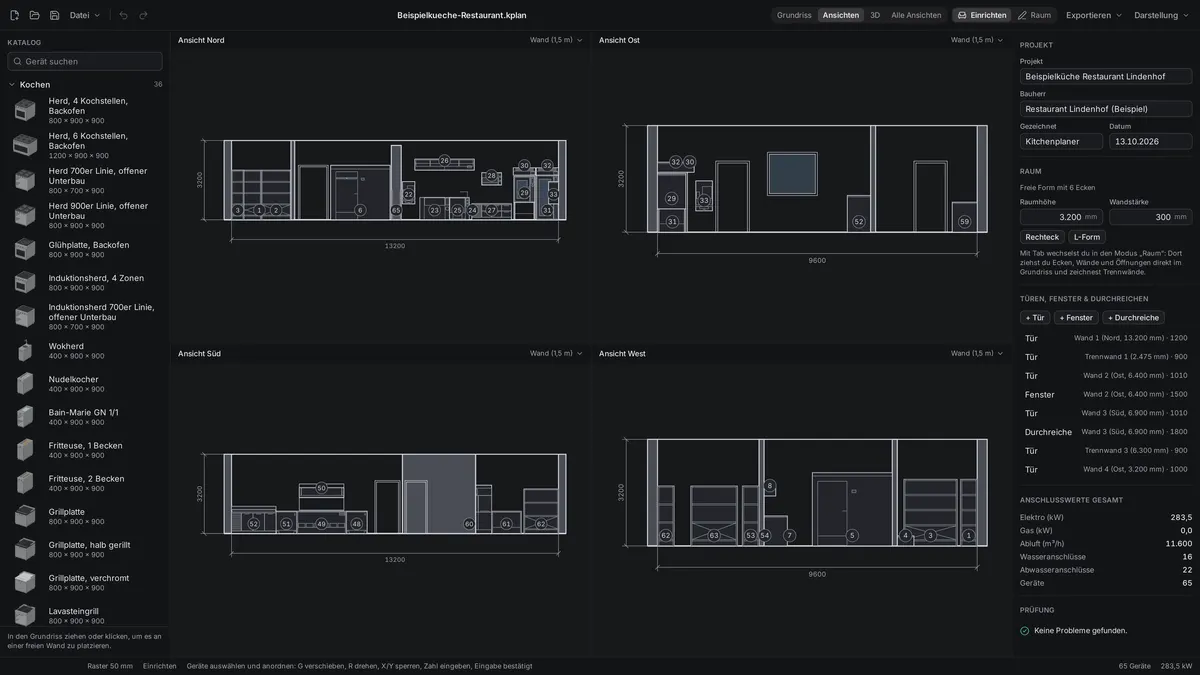The width and height of the screenshot is (1200, 675).
Task: Open Wand dropdown for Ansicht Süd
Action: pos(556,353)
